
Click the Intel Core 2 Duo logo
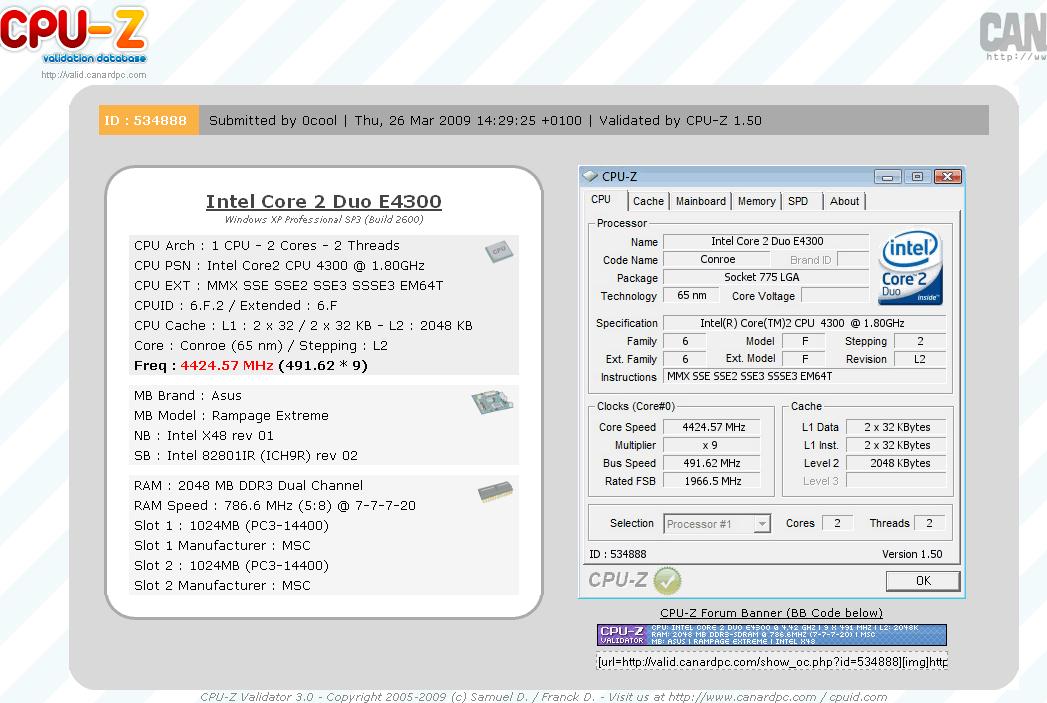click(x=911, y=268)
